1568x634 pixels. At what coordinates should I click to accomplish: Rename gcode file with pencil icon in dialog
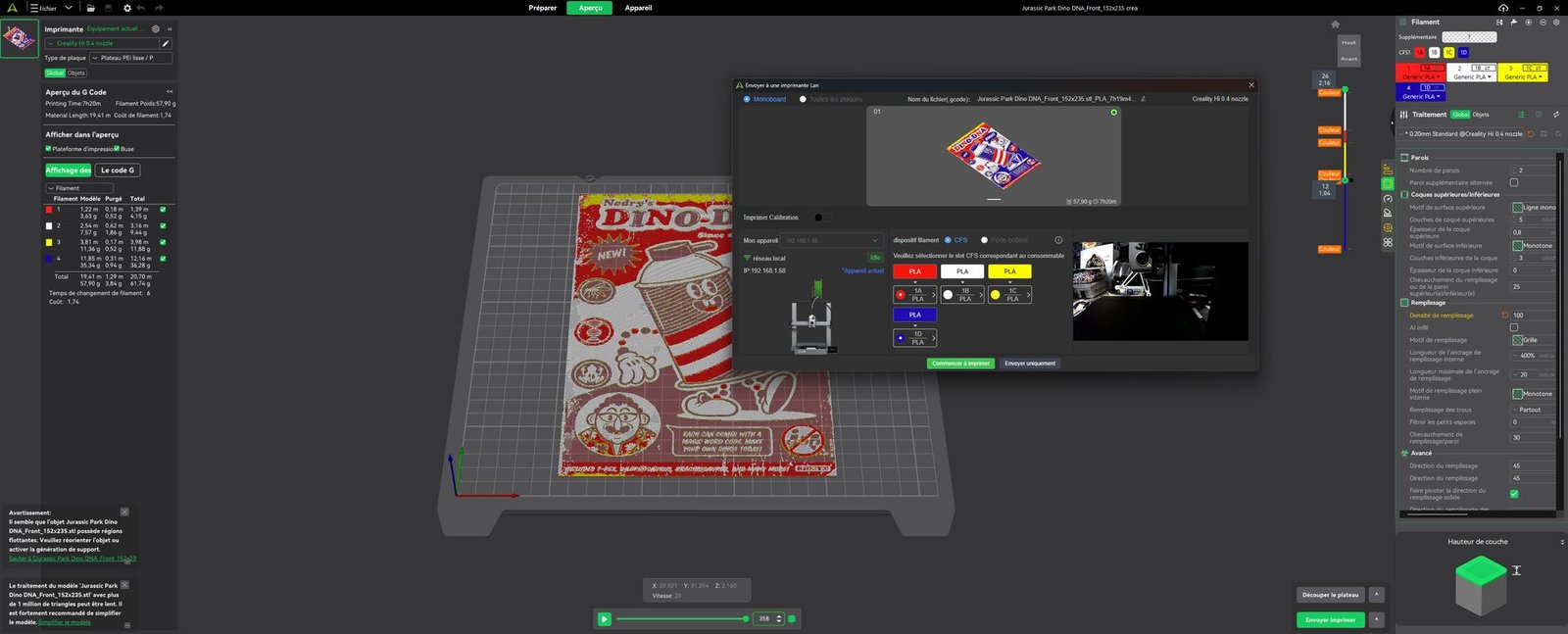pos(1143,99)
